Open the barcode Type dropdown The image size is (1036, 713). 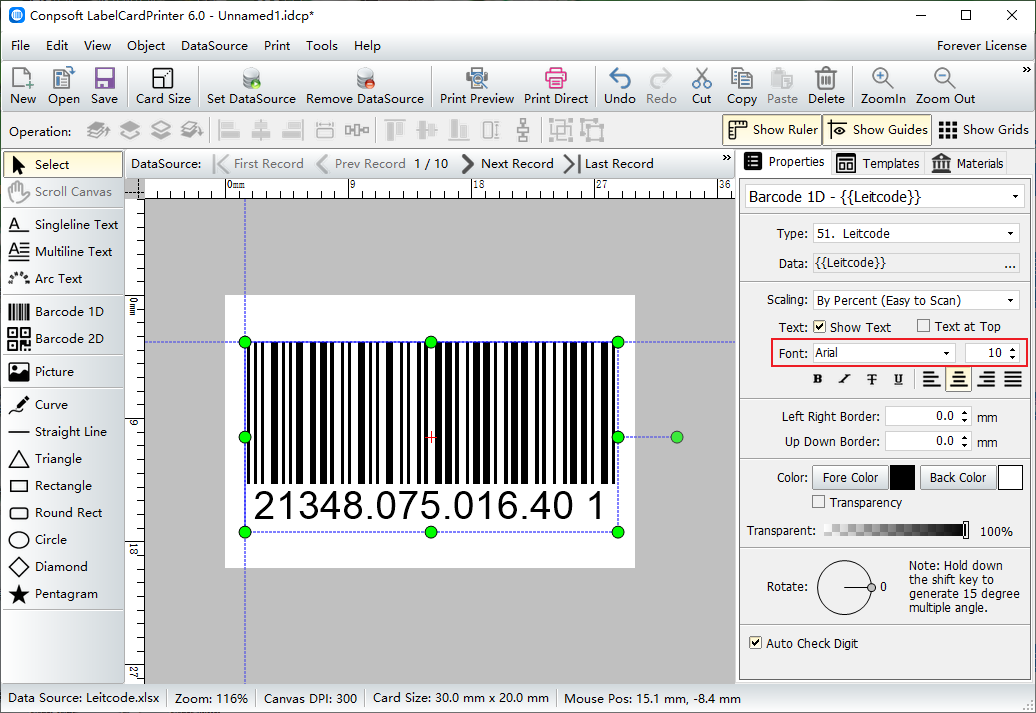point(1010,234)
